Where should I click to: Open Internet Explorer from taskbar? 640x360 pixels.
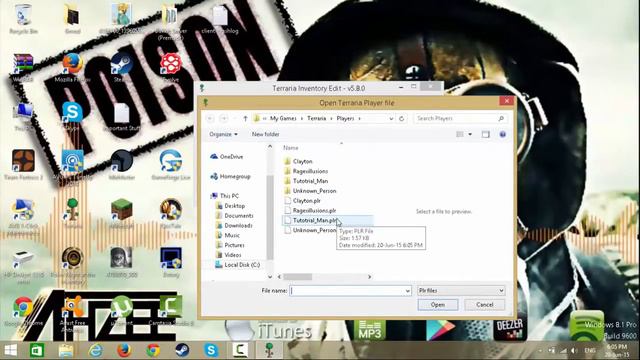96,350
